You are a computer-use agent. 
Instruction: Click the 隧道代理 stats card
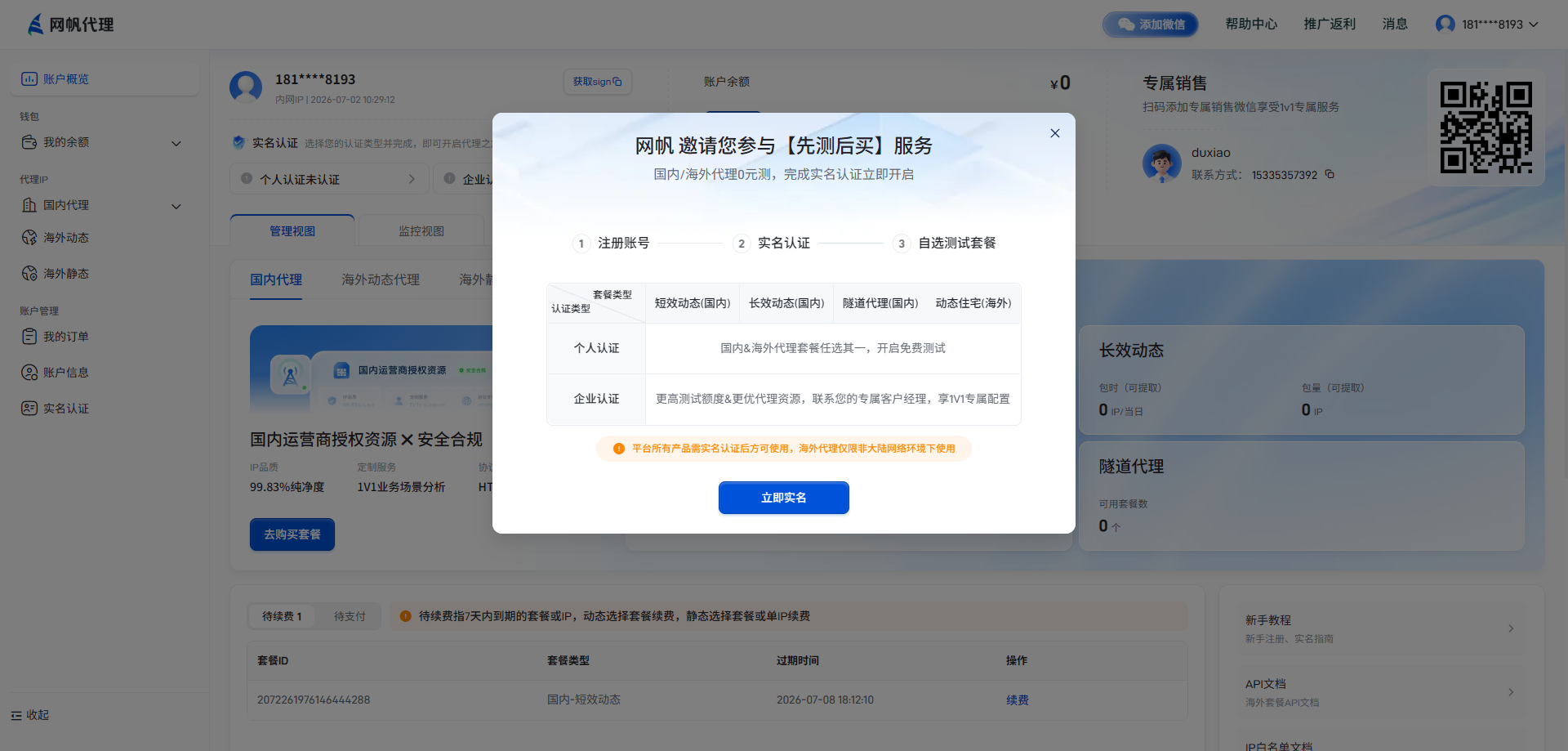(1302, 496)
